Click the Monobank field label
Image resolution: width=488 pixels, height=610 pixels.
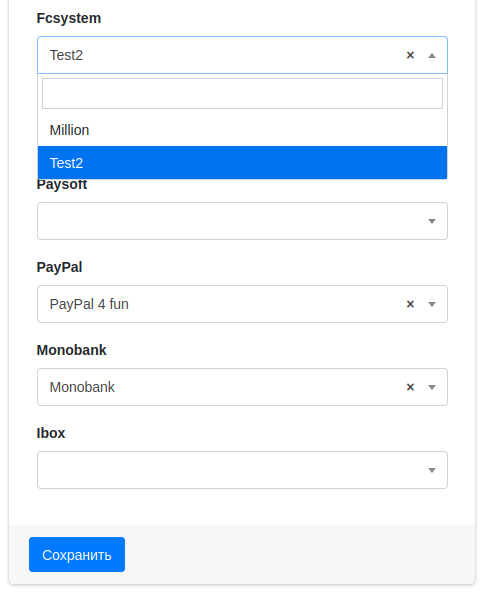coord(72,350)
